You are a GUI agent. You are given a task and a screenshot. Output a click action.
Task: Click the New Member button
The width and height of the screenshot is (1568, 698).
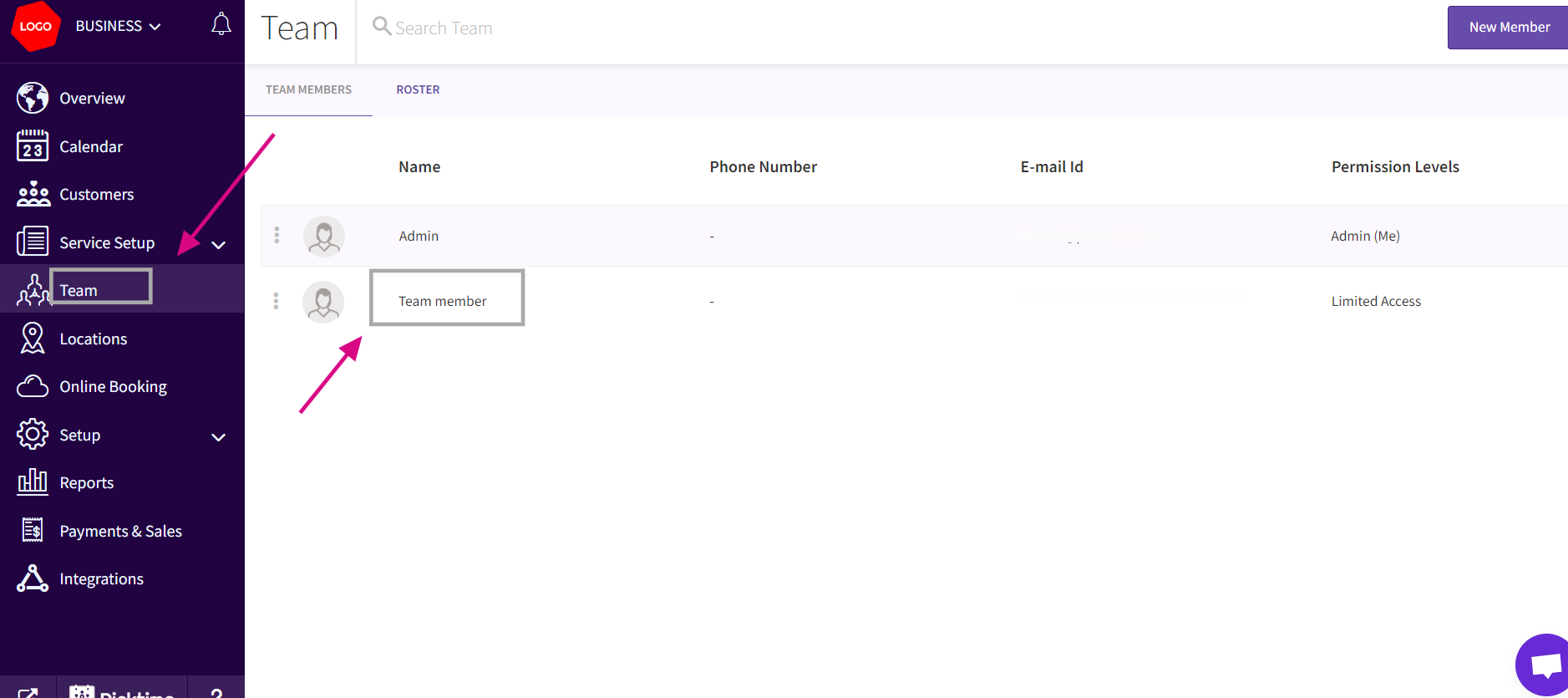pyautogui.click(x=1508, y=28)
